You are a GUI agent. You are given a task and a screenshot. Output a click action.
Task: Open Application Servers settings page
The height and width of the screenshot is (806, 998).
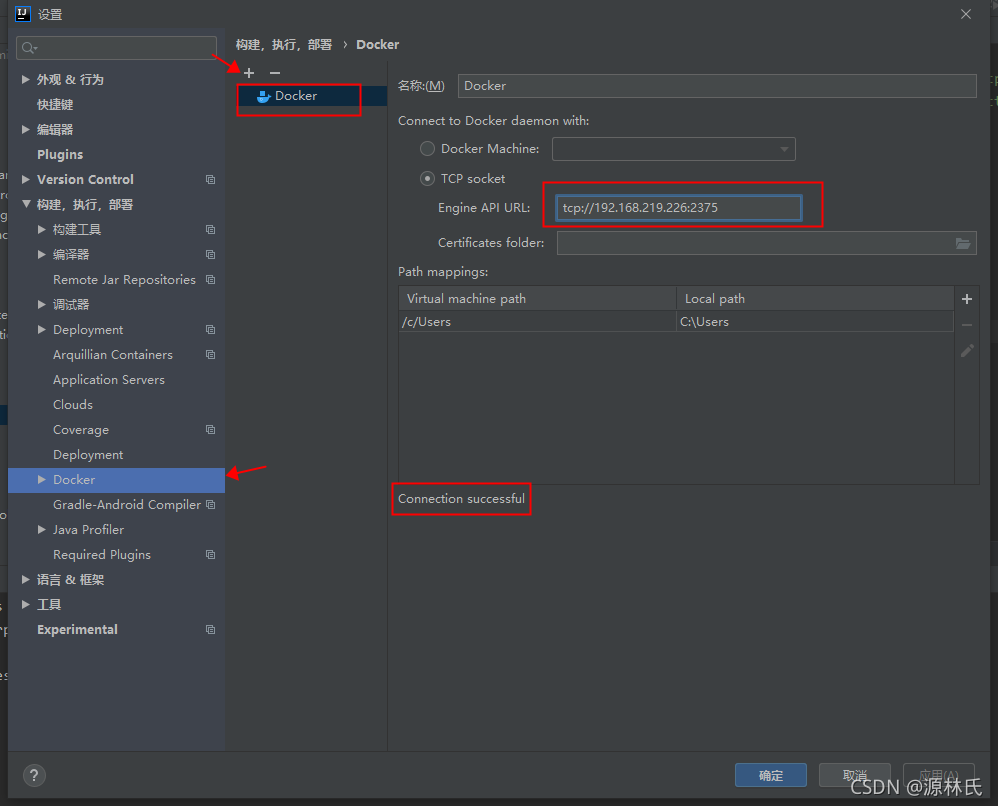point(109,380)
